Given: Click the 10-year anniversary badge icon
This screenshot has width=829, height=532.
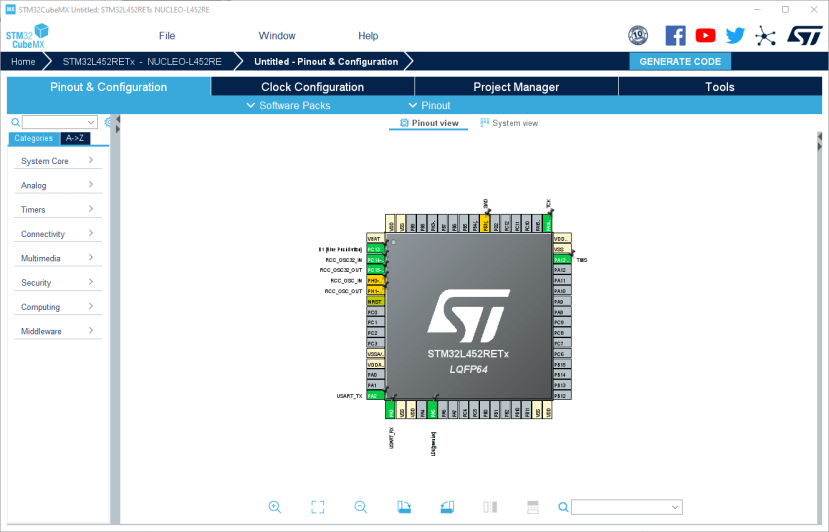Looking at the screenshot, I should point(638,35).
